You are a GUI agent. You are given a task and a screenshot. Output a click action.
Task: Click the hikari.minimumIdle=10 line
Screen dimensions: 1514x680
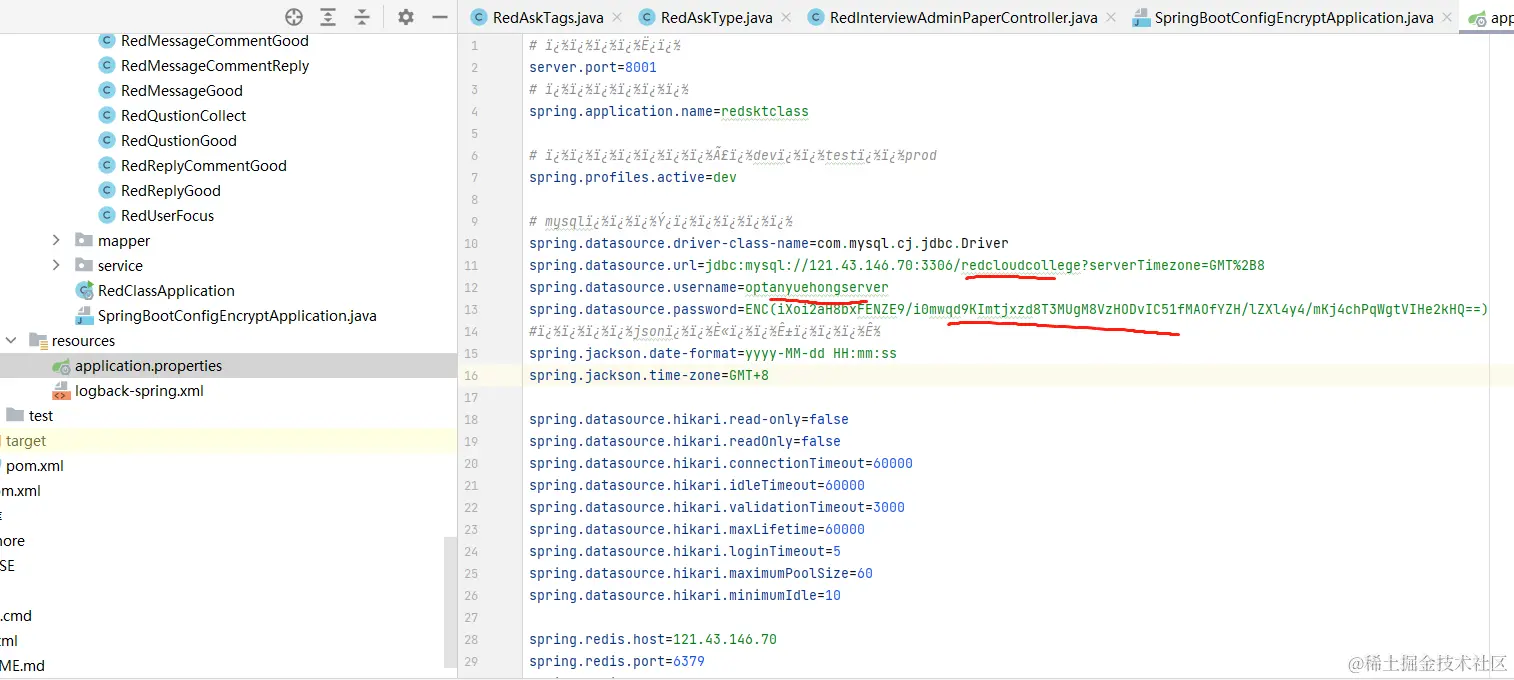coord(685,596)
